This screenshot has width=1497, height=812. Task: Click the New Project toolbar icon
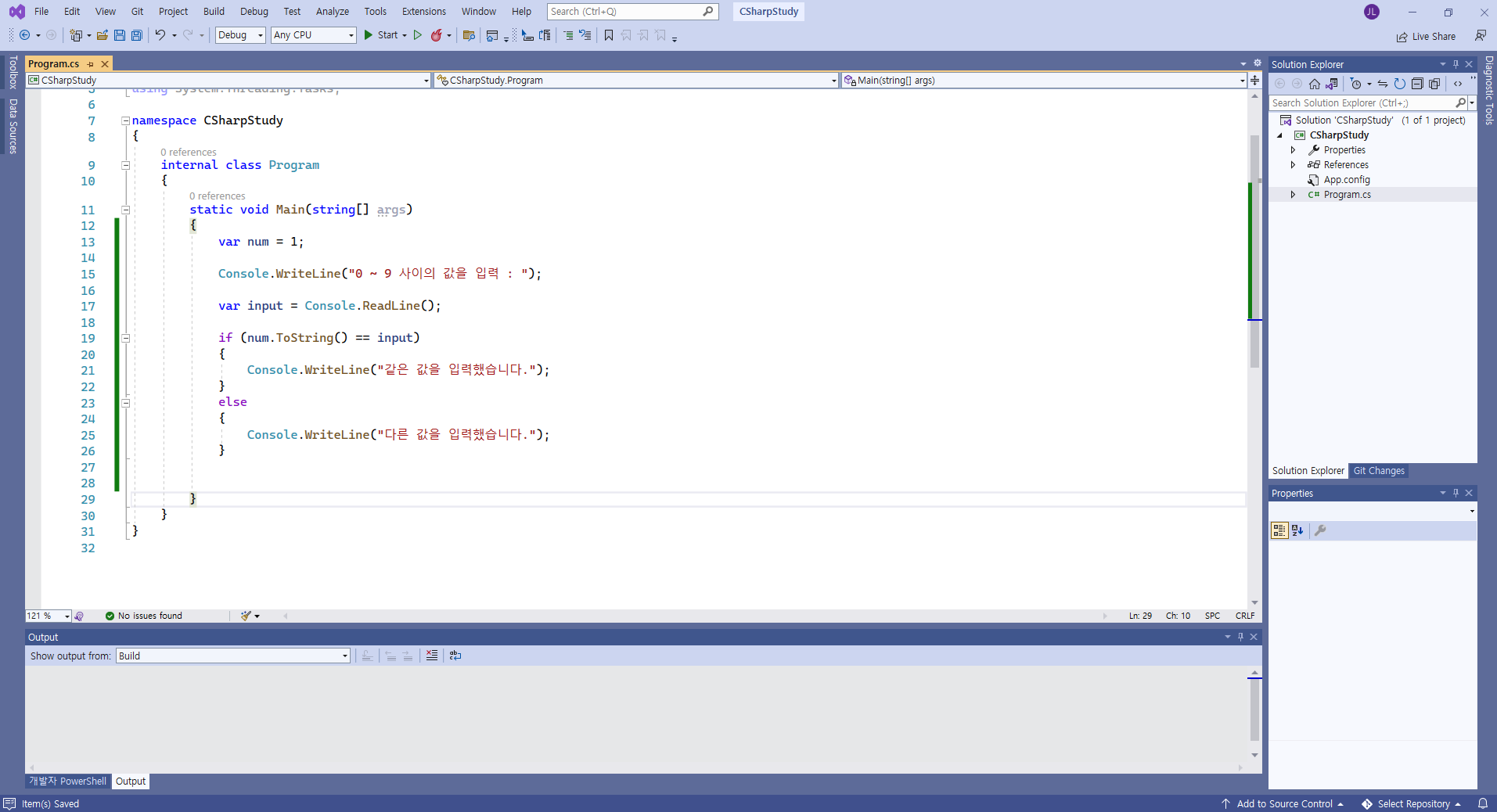[76, 35]
